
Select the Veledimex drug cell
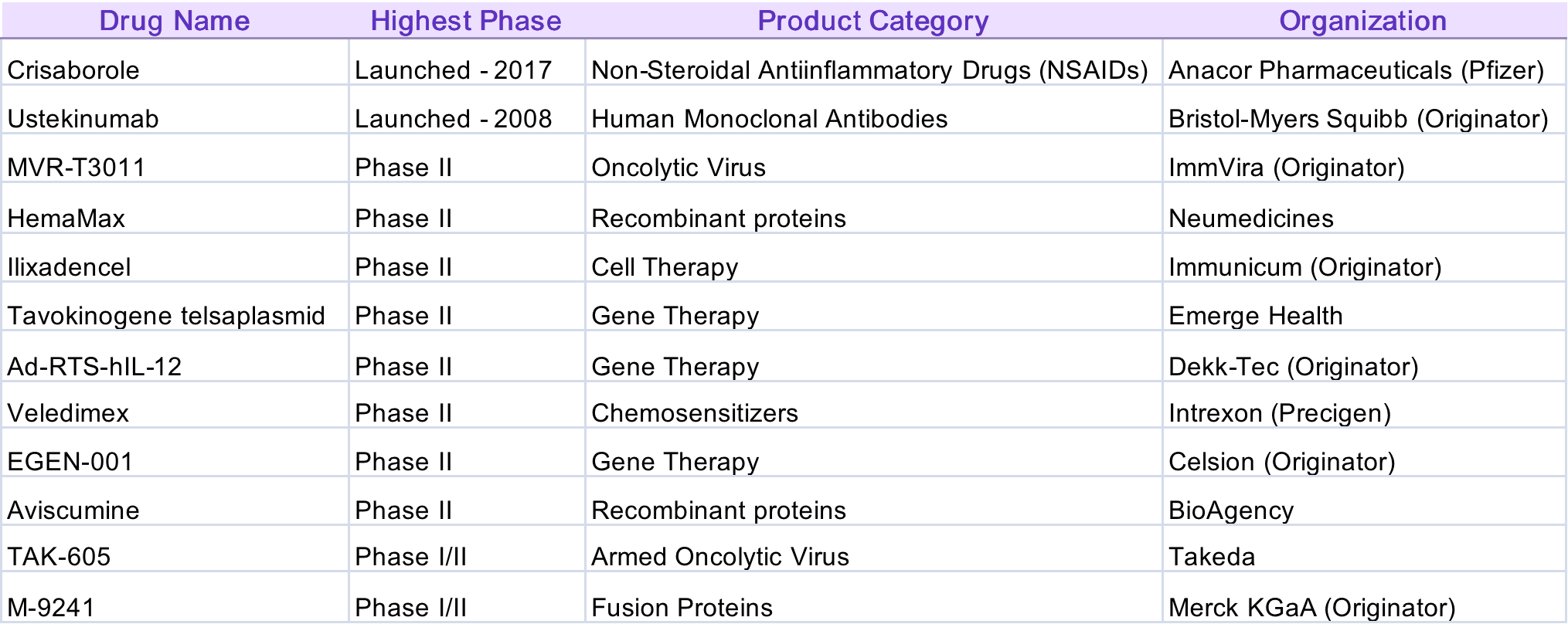pyautogui.click(x=68, y=413)
